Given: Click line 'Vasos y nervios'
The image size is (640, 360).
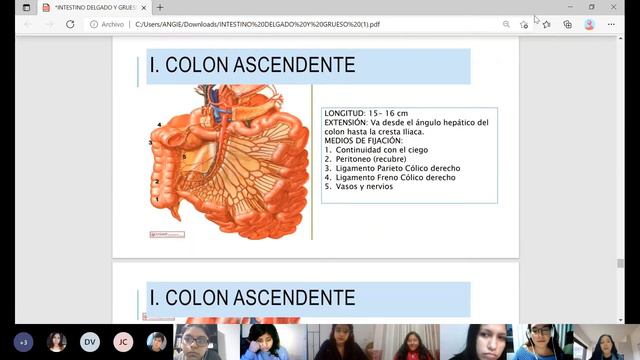Looking at the screenshot, I should 364,187.
